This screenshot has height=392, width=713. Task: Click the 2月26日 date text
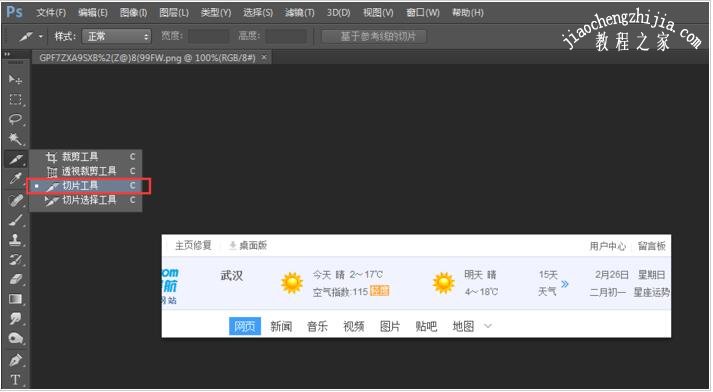click(612, 275)
